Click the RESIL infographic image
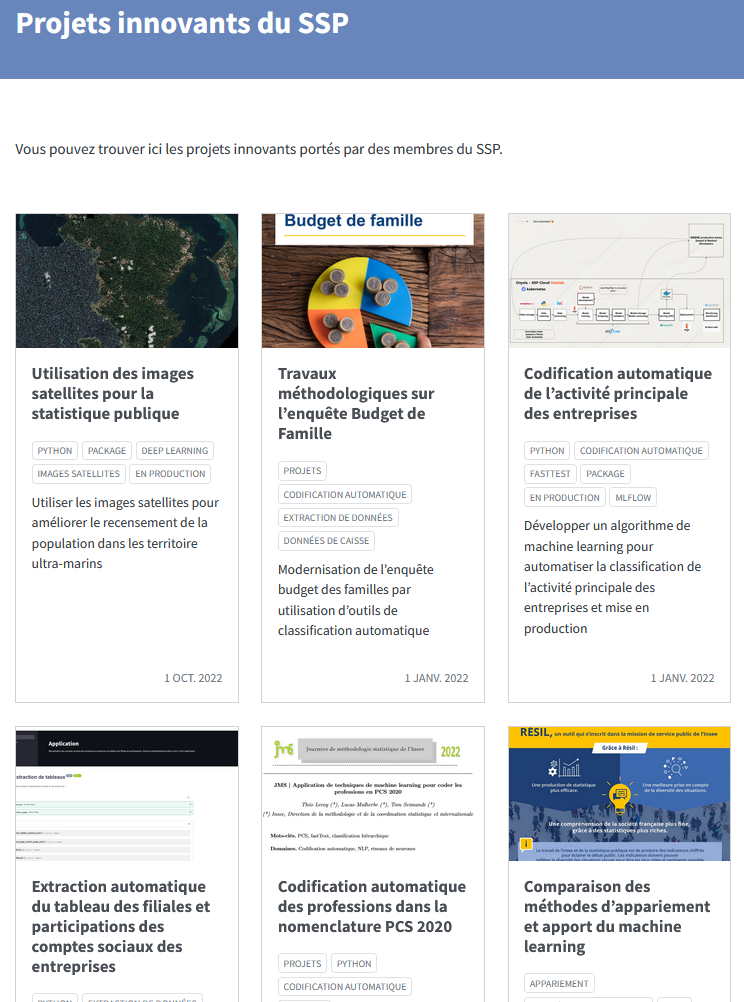 (x=619, y=794)
